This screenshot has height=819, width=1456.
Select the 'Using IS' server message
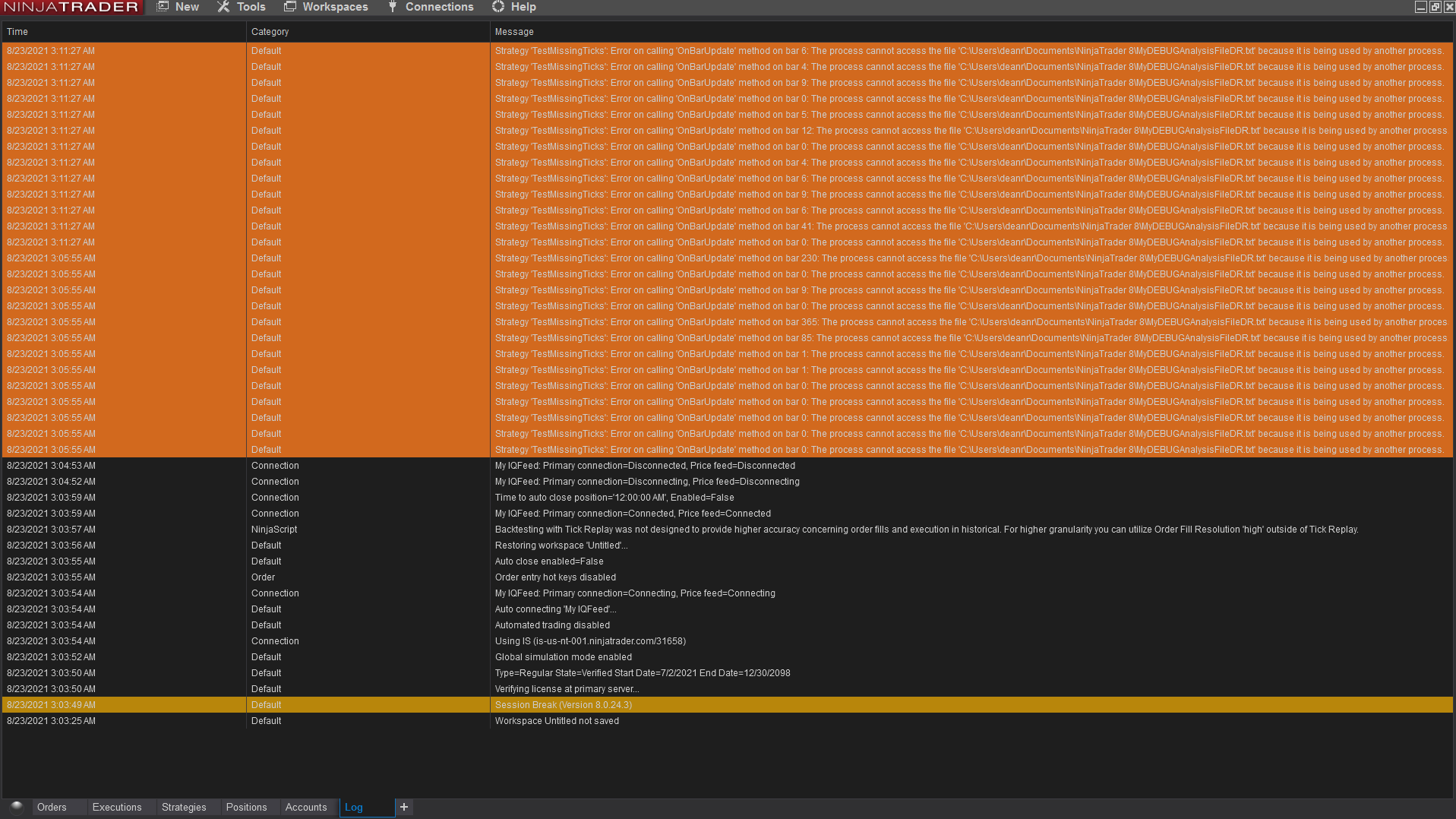(x=590, y=641)
